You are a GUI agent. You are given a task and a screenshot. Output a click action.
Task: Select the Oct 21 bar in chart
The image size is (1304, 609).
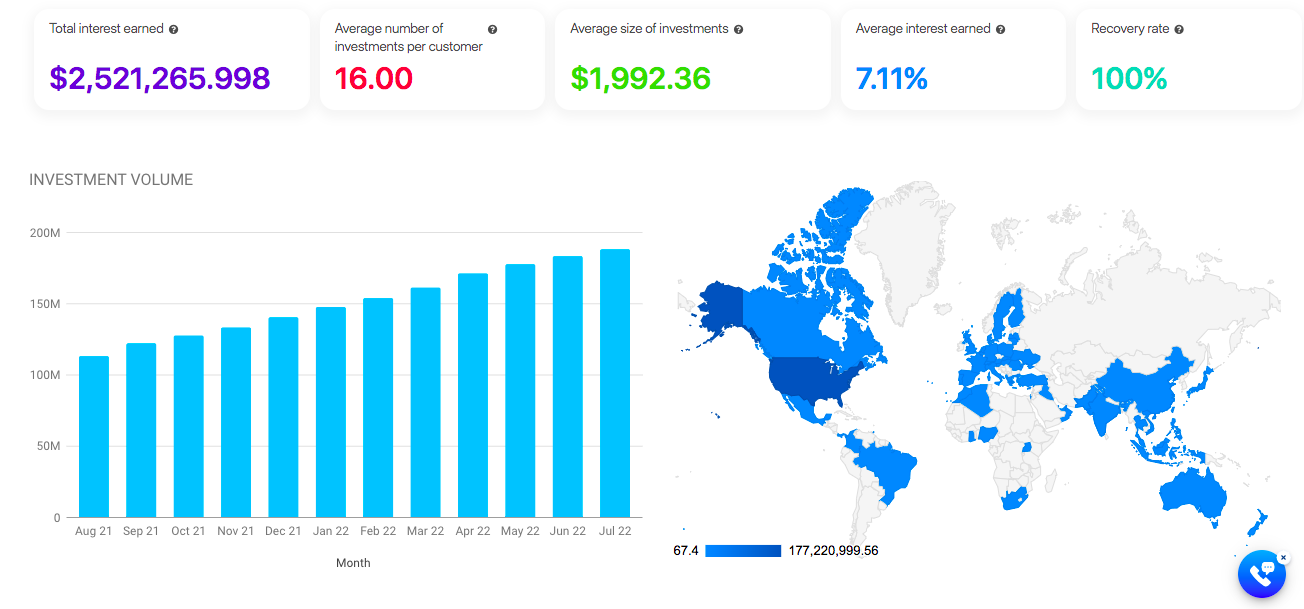point(188,427)
